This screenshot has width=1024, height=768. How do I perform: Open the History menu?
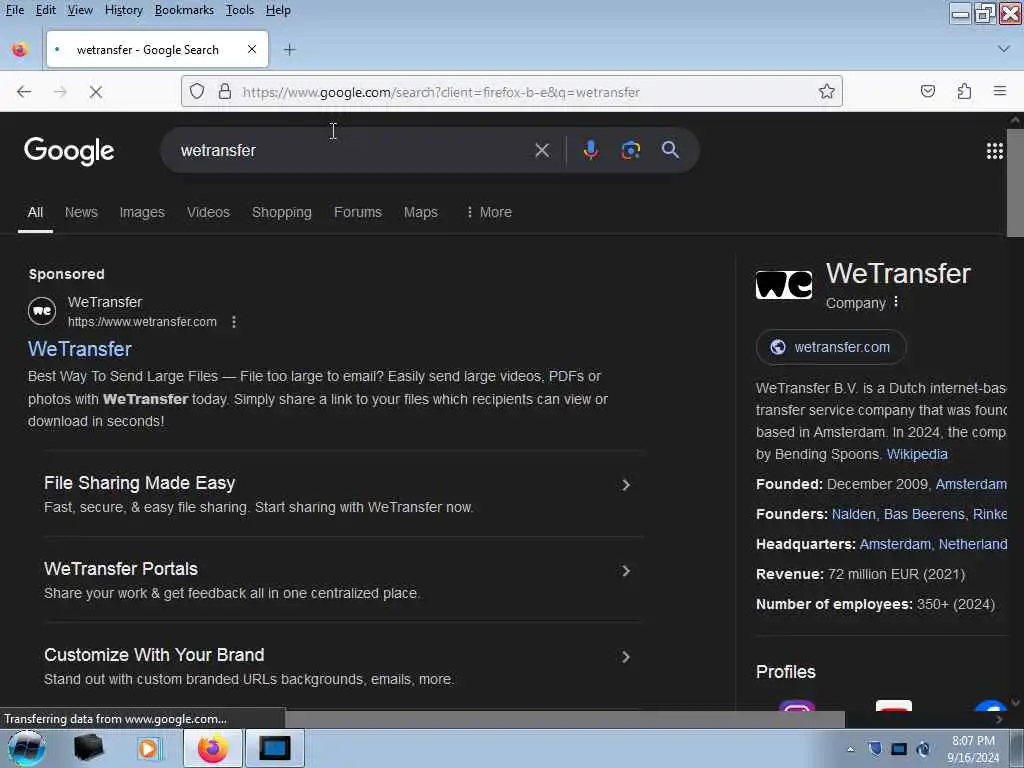pos(123,10)
